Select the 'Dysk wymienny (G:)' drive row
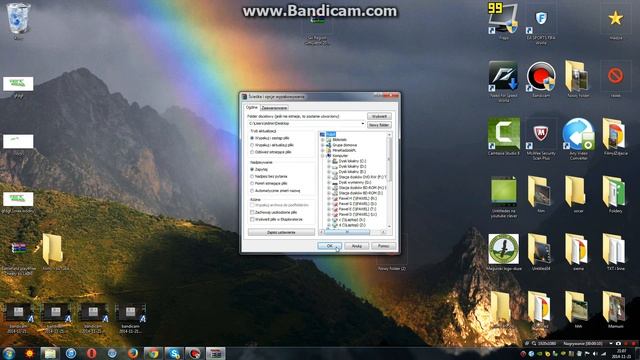Screen dimensions: 640x360 (x=355, y=182)
